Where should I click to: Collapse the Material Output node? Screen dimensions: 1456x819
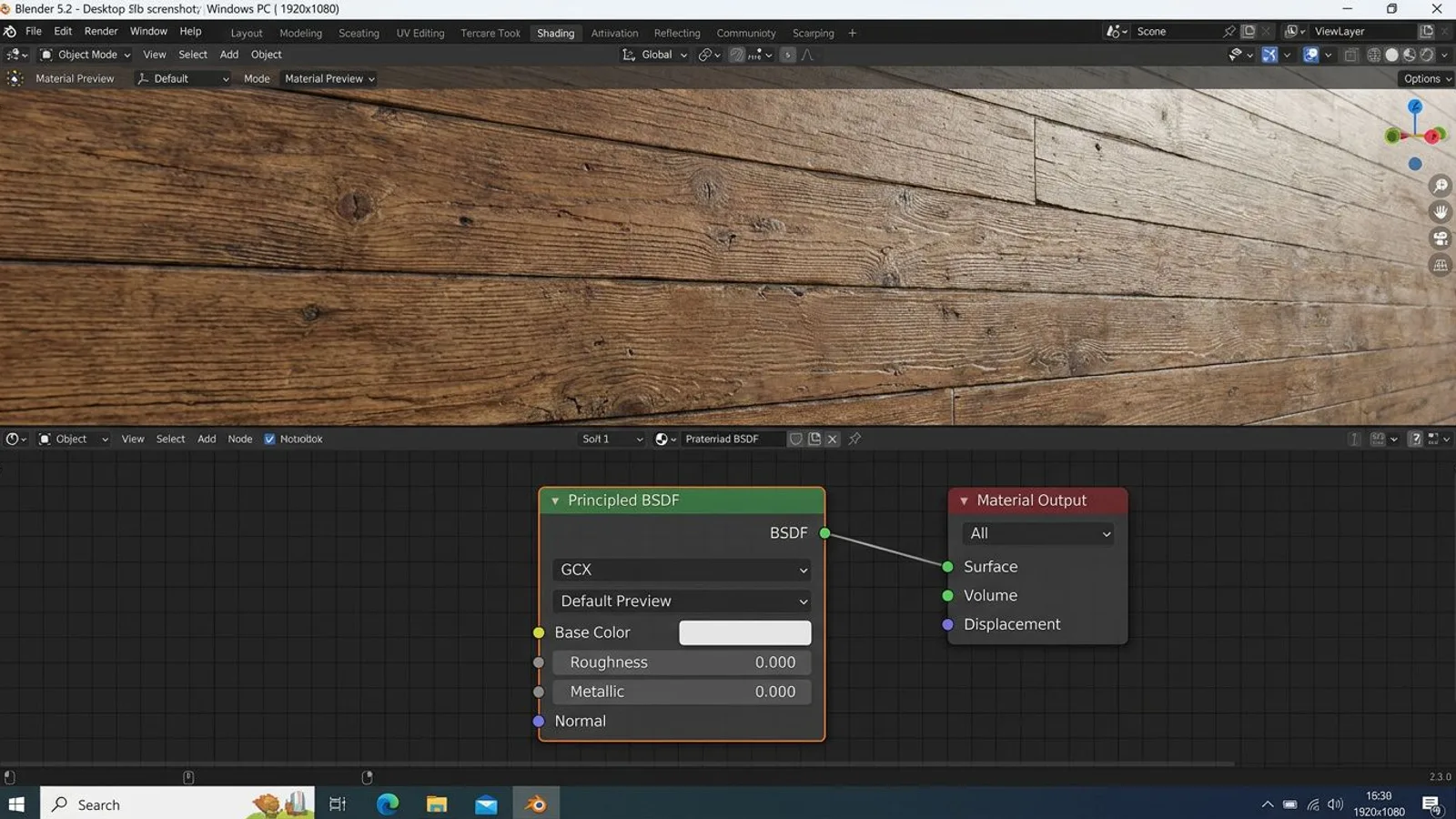coord(964,500)
